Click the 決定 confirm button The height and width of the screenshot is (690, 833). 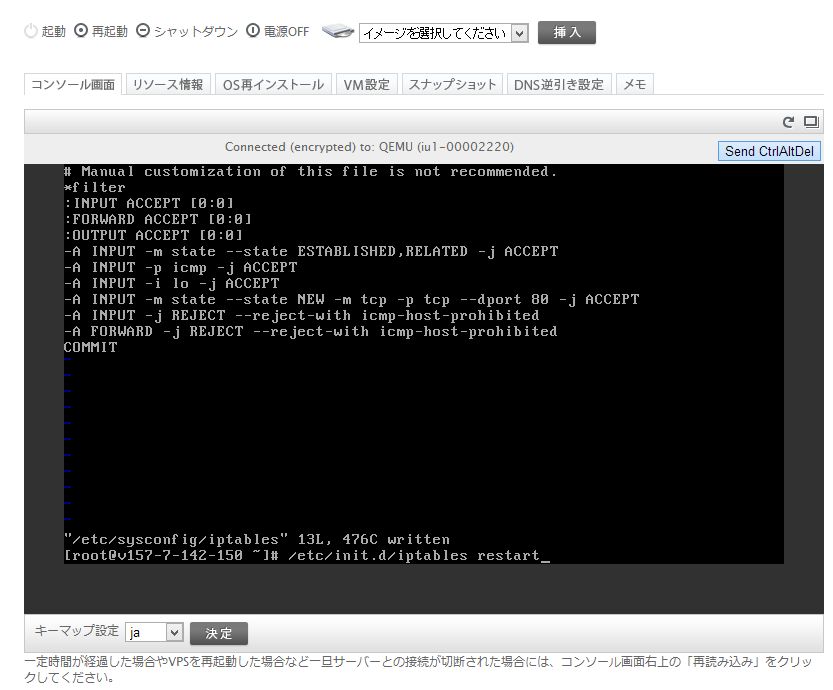tap(219, 633)
